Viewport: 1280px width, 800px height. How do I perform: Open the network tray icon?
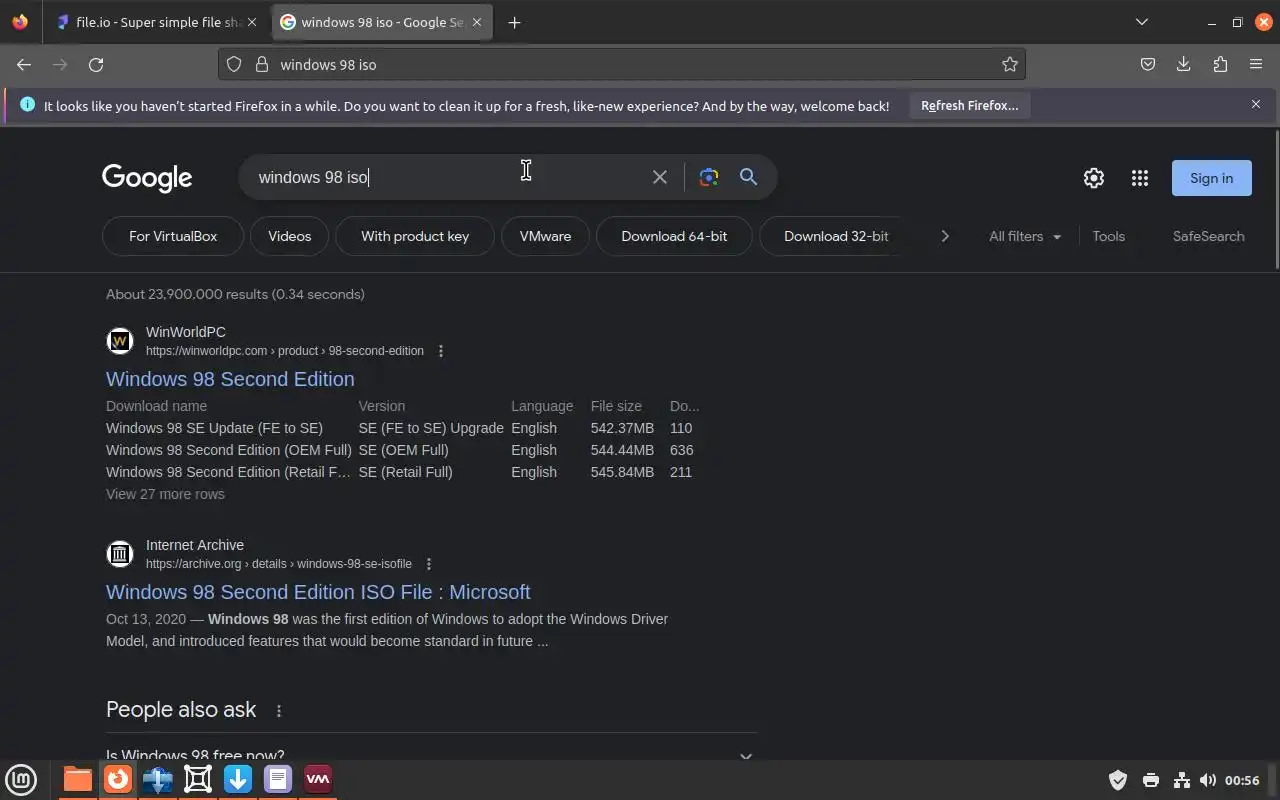pyautogui.click(x=1181, y=780)
